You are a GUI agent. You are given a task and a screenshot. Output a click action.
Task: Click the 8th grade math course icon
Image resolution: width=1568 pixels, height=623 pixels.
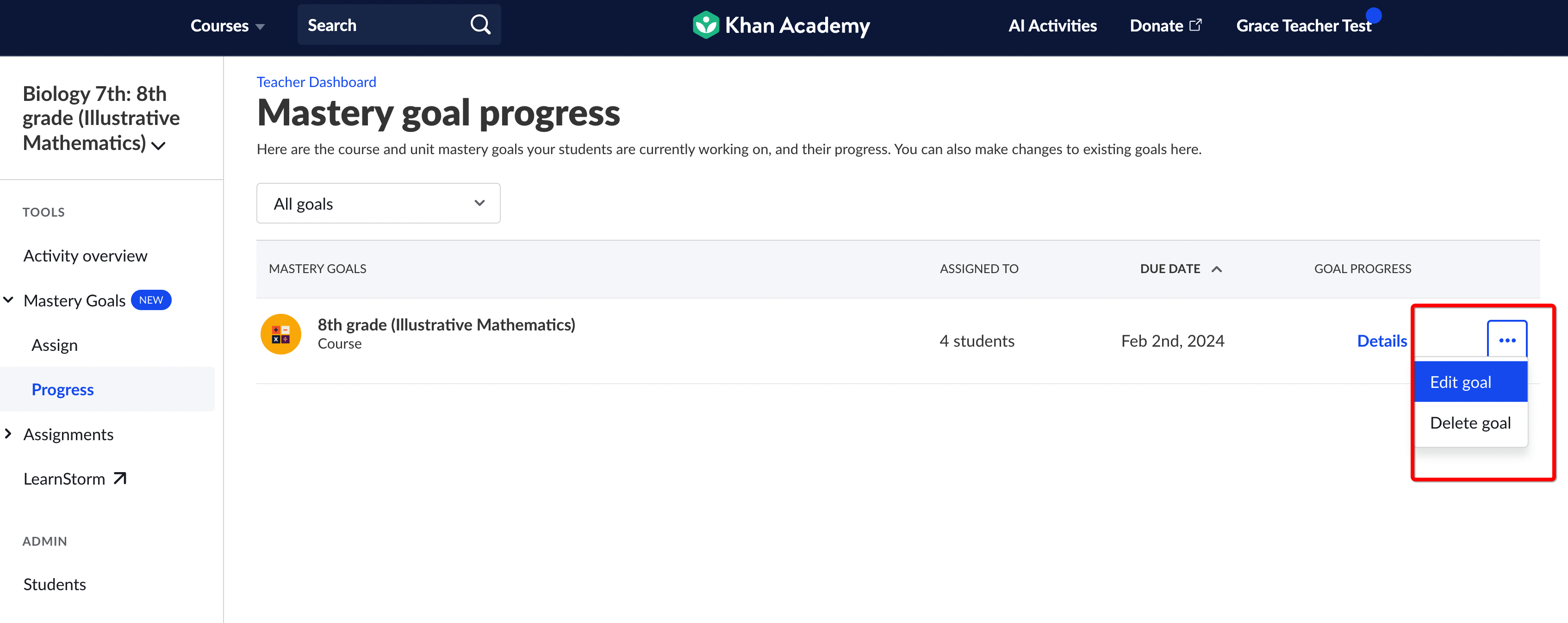point(280,334)
